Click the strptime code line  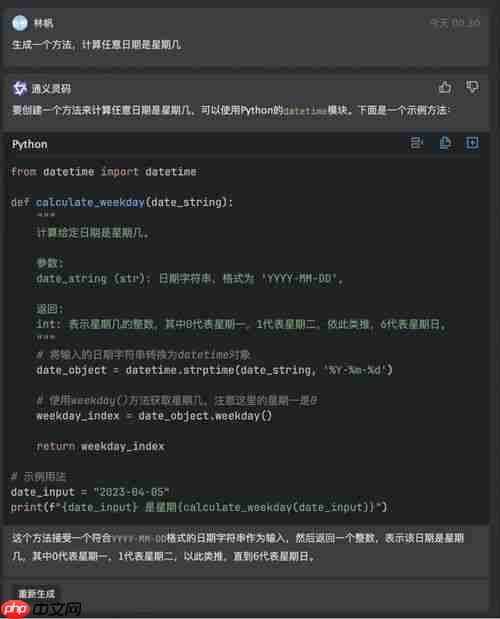[214, 370]
